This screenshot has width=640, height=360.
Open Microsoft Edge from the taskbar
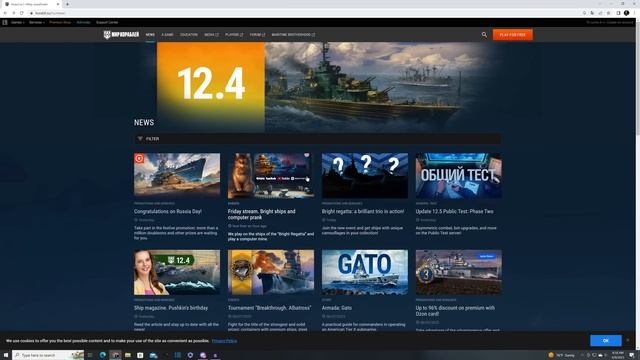pyautogui.click(x=102, y=355)
